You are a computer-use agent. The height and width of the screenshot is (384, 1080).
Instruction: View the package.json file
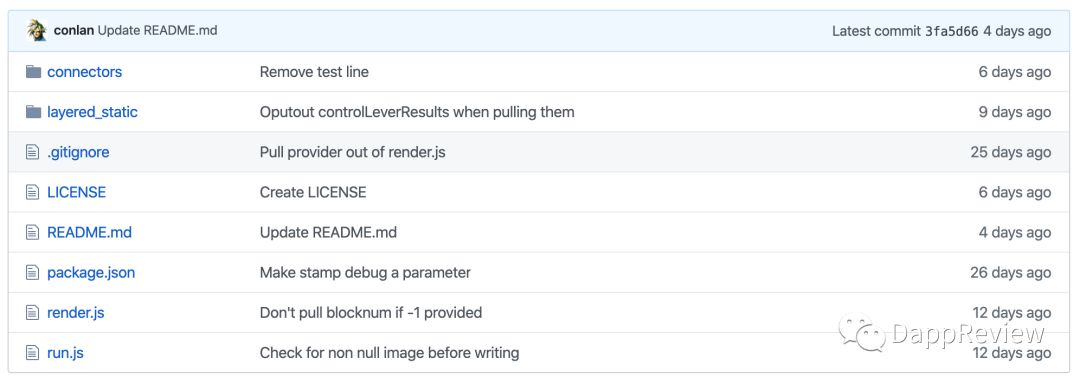(x=91, y=273)
